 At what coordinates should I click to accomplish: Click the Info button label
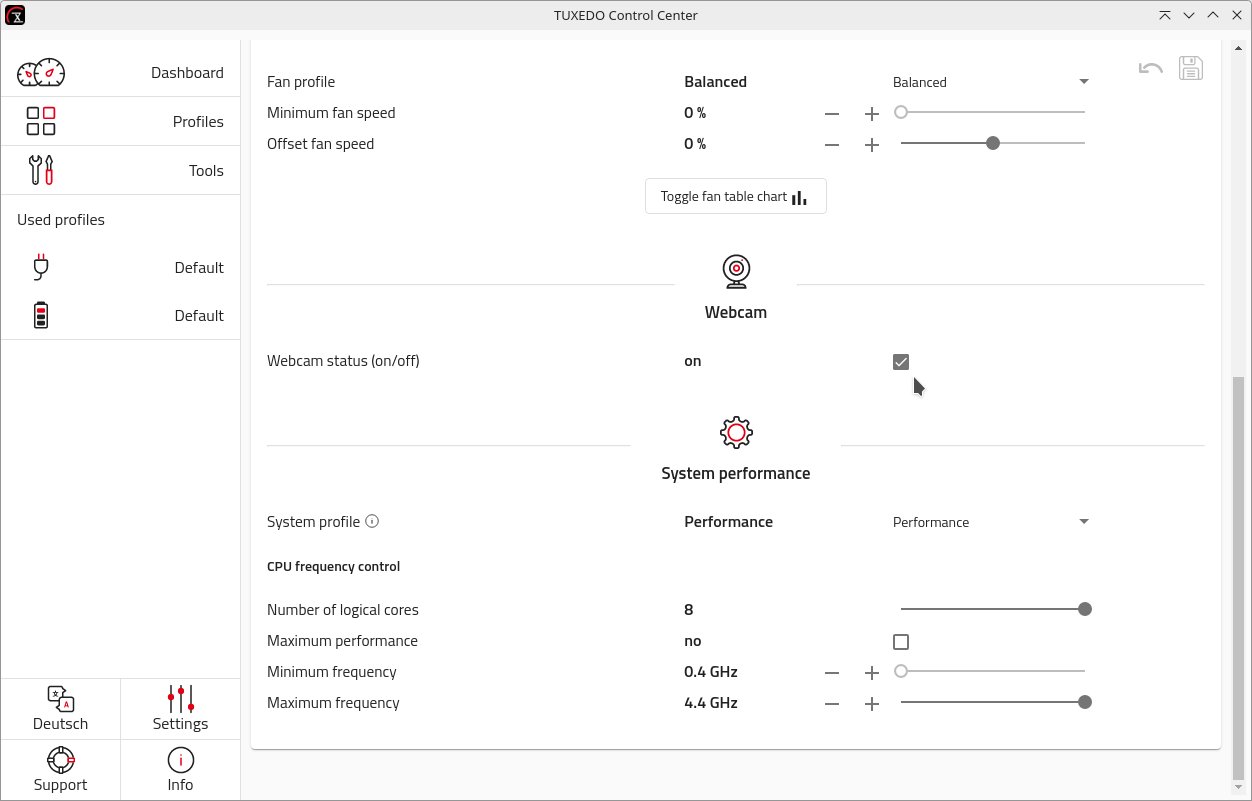(181, 785)
